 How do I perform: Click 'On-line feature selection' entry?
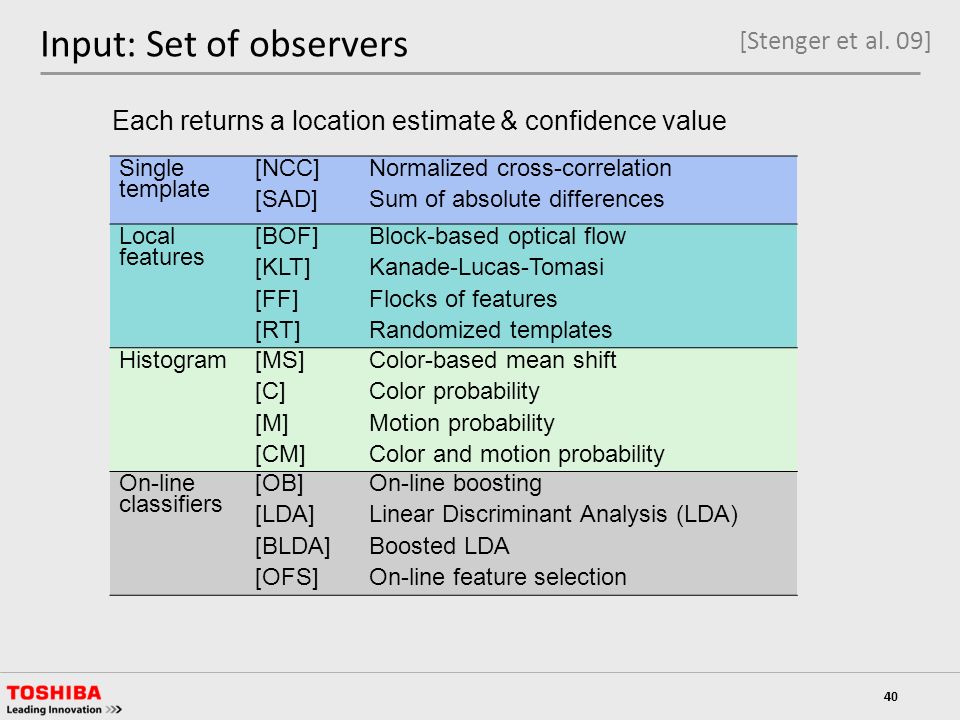coord(498,577)
